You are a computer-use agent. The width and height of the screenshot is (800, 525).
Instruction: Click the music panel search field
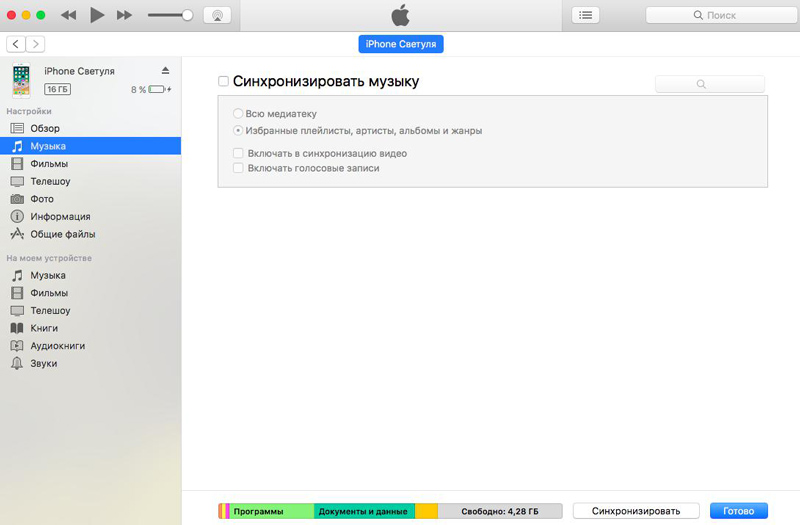point(710,84)
